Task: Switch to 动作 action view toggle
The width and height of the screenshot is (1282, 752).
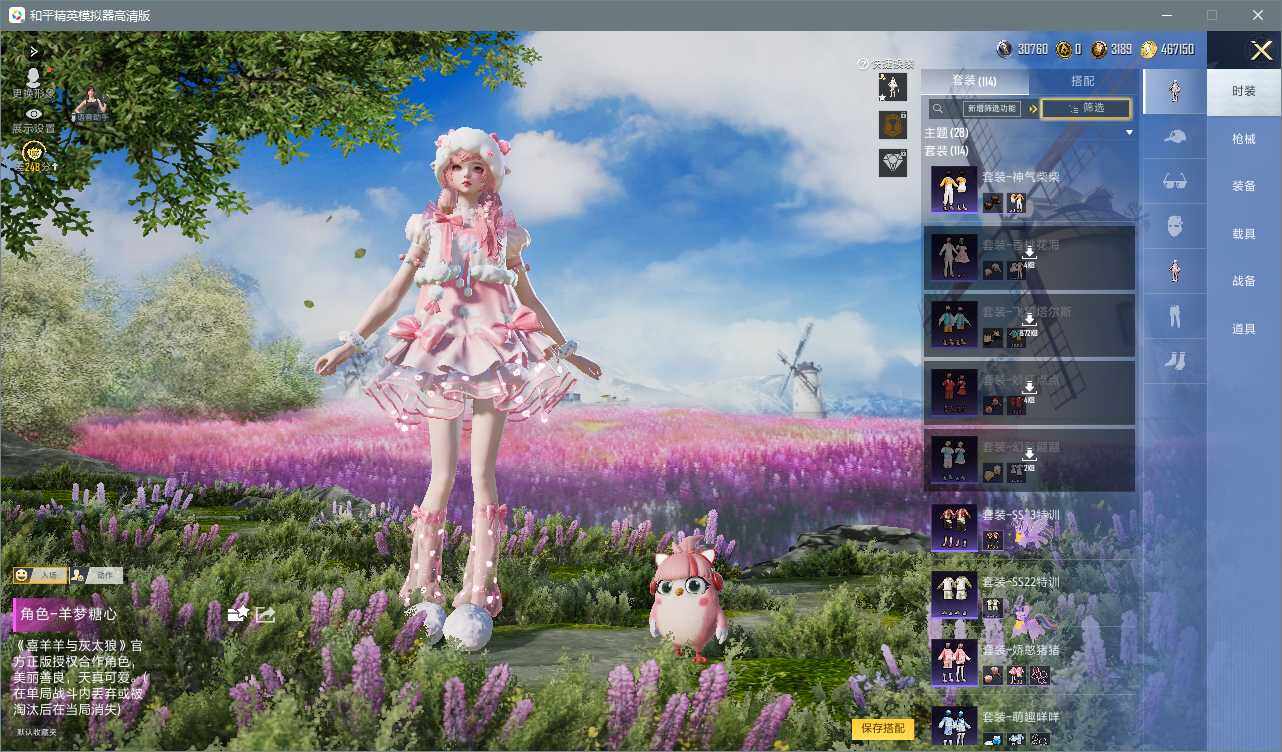Action: tap(96, 575)
